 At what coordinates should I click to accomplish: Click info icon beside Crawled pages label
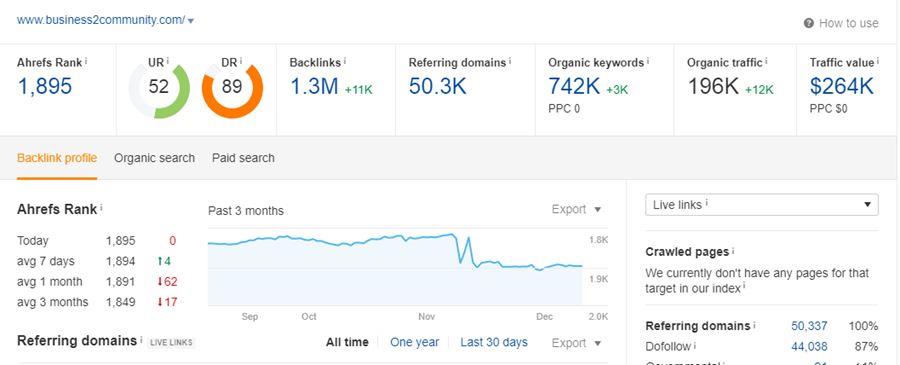coord(733,251)
